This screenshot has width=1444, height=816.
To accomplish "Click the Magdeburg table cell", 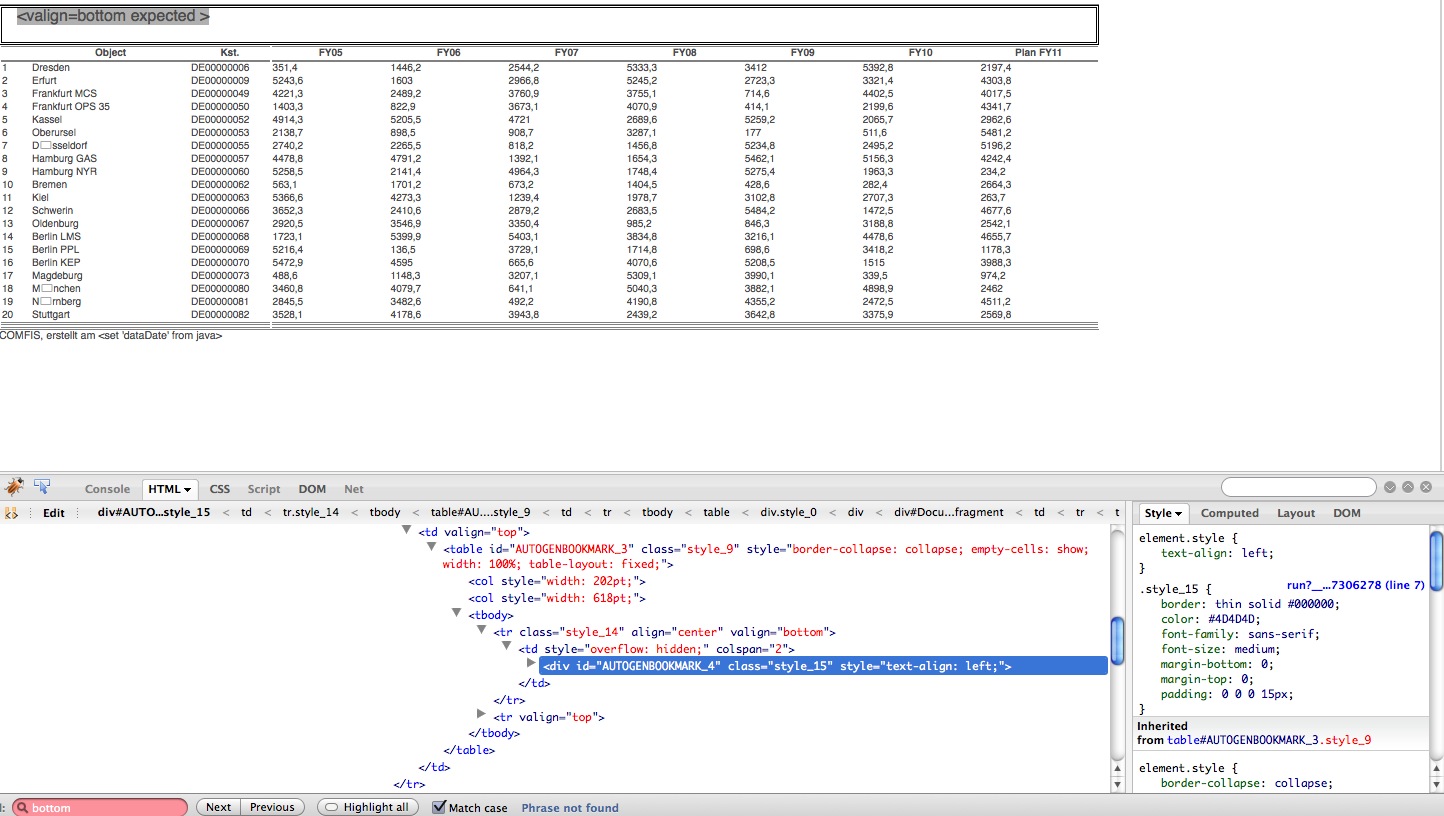I will (x=57, y=275).
